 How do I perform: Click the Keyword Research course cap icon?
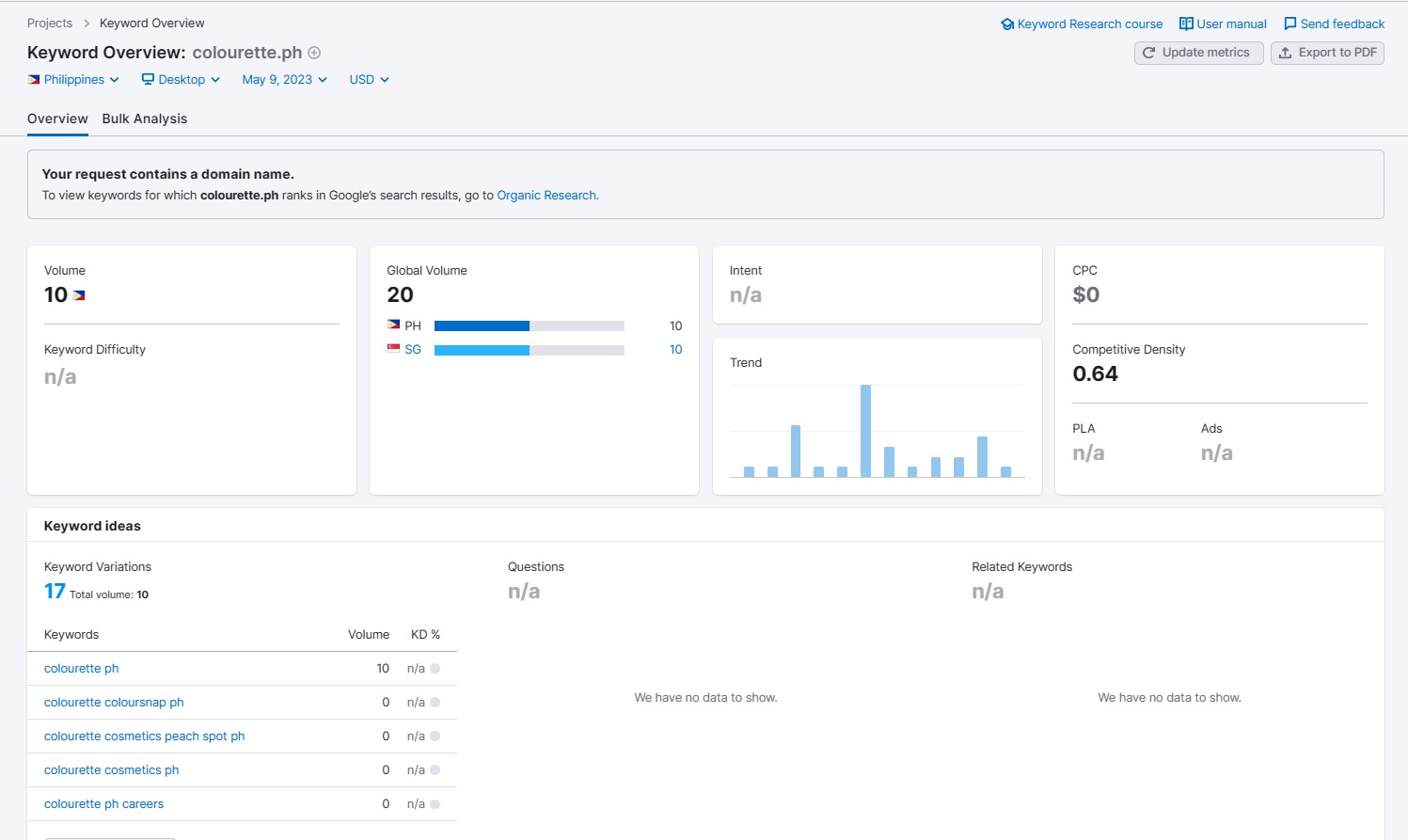1007,24
